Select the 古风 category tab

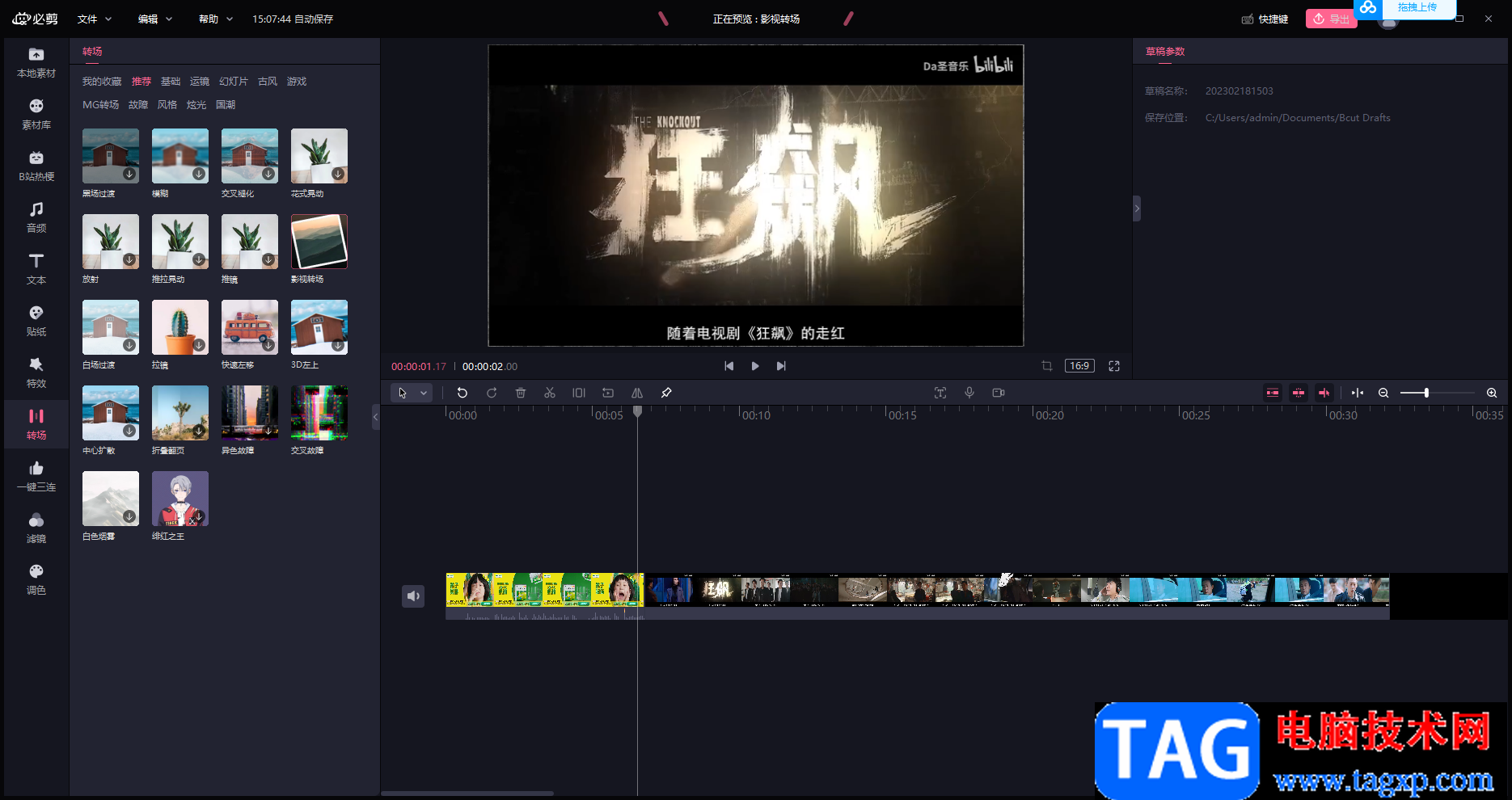268,82
